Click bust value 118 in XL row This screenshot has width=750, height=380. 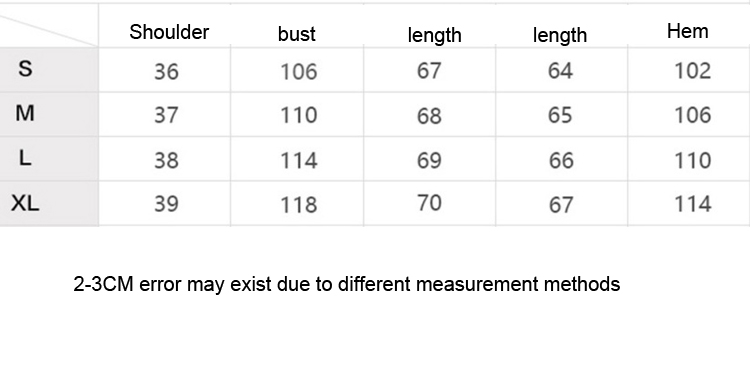coord(298,205)
